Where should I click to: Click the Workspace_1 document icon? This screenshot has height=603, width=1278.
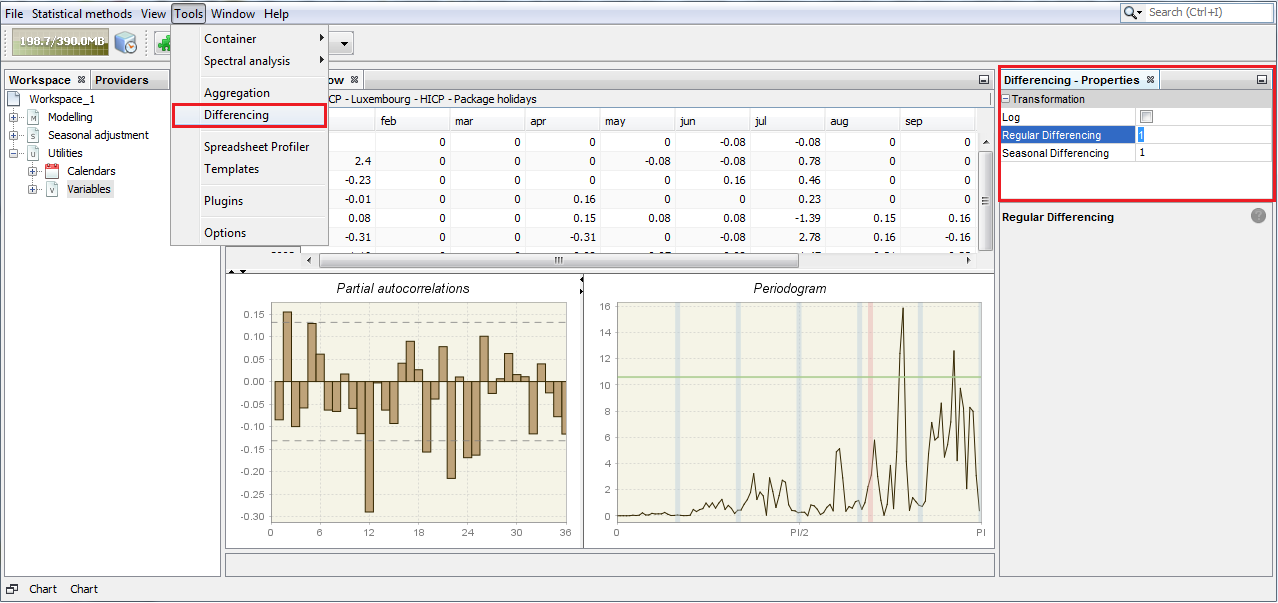pos(14,99)
